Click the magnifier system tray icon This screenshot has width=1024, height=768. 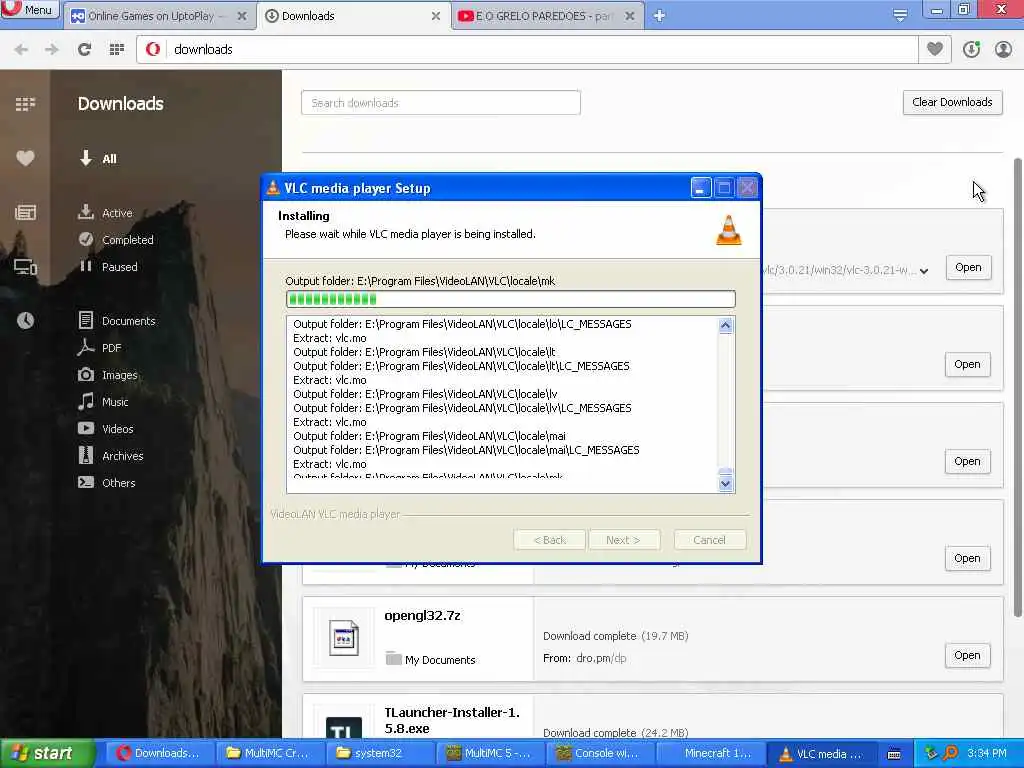tap(950, 753)
